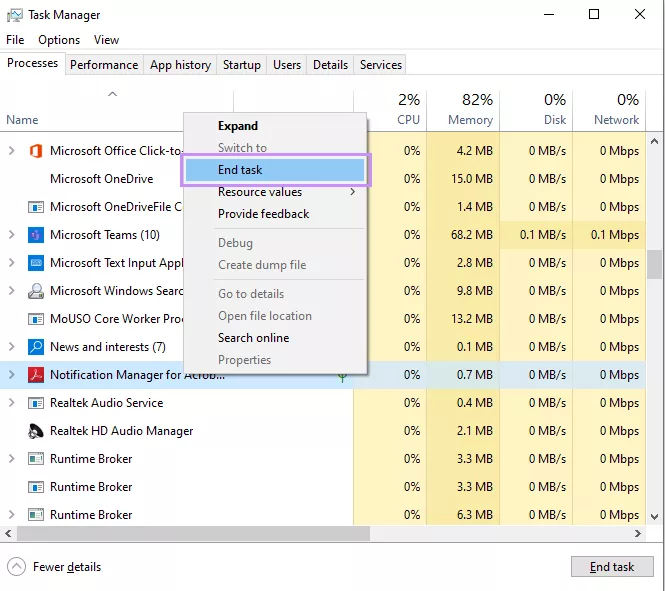Expand the Microsoft Teams process group
This screenshot has width=665, height=591.
[x=12, y=235]
